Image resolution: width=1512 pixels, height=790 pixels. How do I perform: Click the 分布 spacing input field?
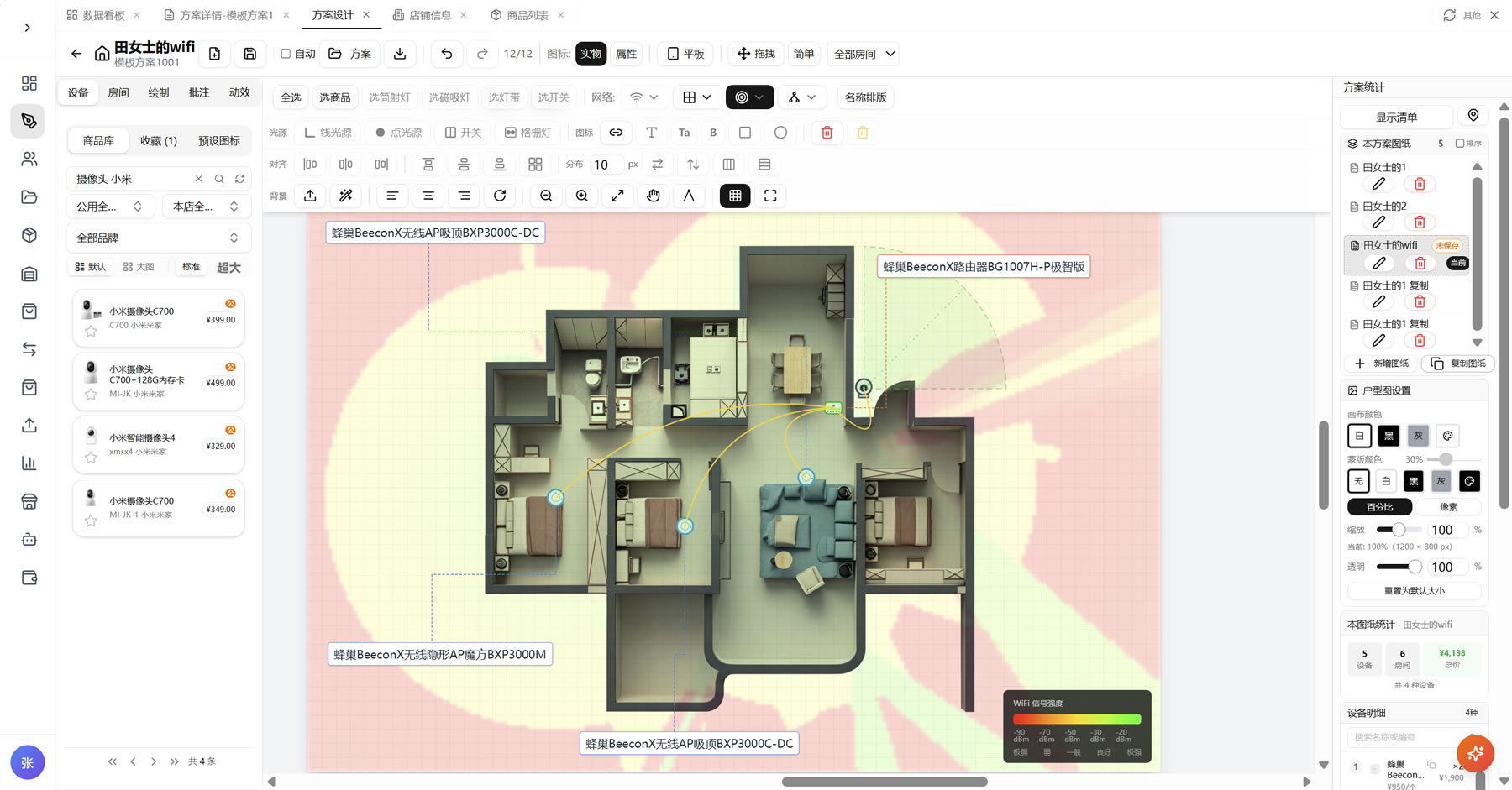(605, 165)
